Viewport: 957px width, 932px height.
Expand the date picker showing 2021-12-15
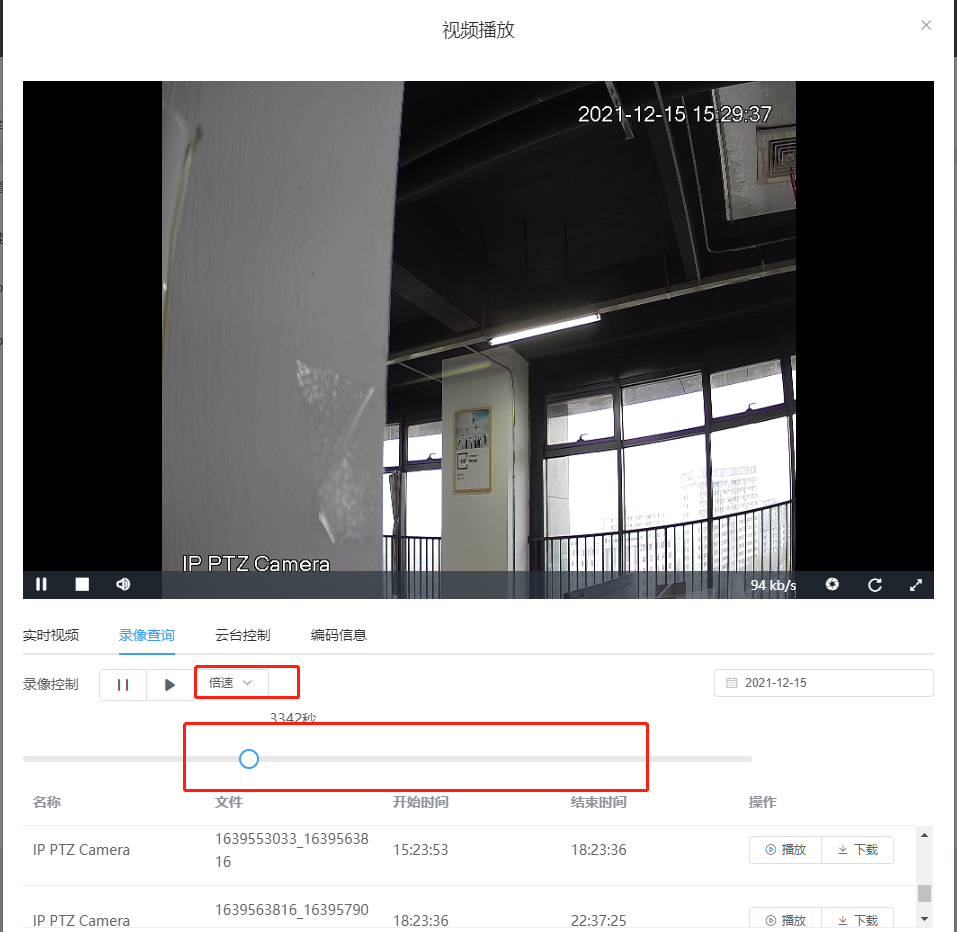pyautogui.click(x=823, y=682)
